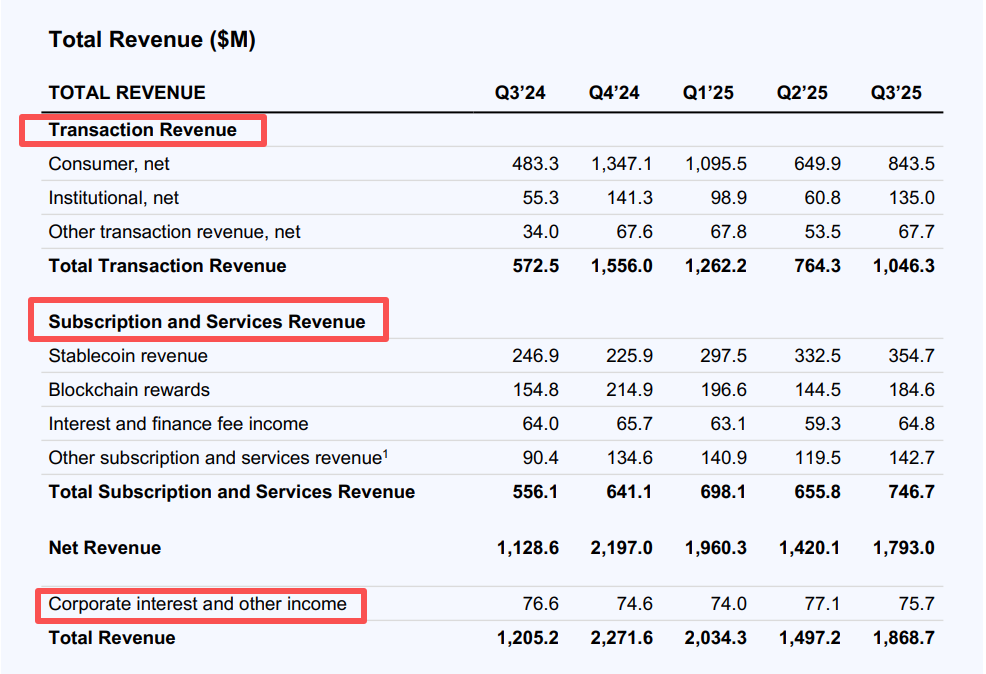Select Q1'25 Total Transaction Revenue value 1,262.2
This screenshot has height=674, width=986.
(715, 266)
